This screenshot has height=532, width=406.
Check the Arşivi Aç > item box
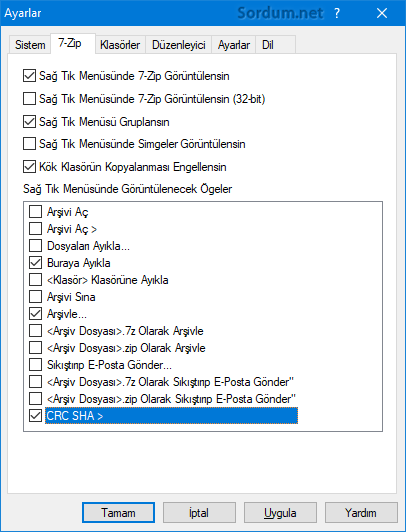coord(35,229)
